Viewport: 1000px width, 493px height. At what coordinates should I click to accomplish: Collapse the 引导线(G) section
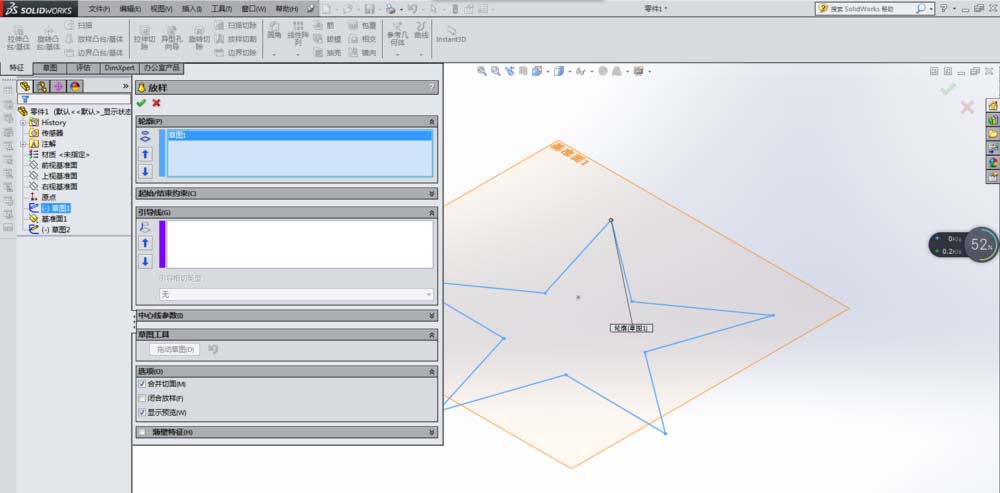[432, 212]
